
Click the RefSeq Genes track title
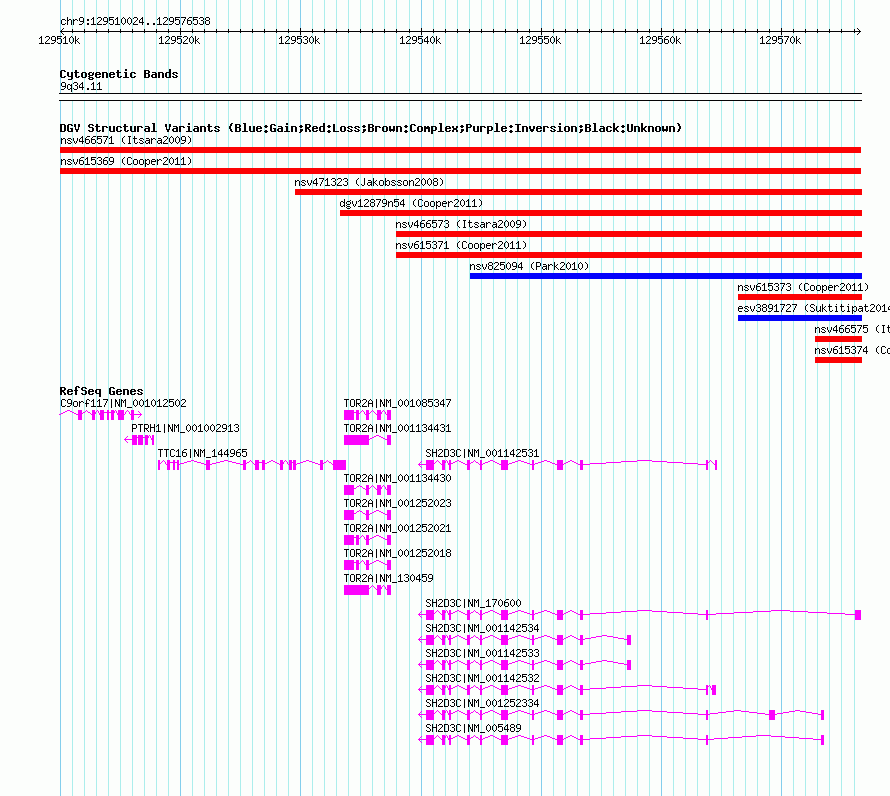[101, 391]
